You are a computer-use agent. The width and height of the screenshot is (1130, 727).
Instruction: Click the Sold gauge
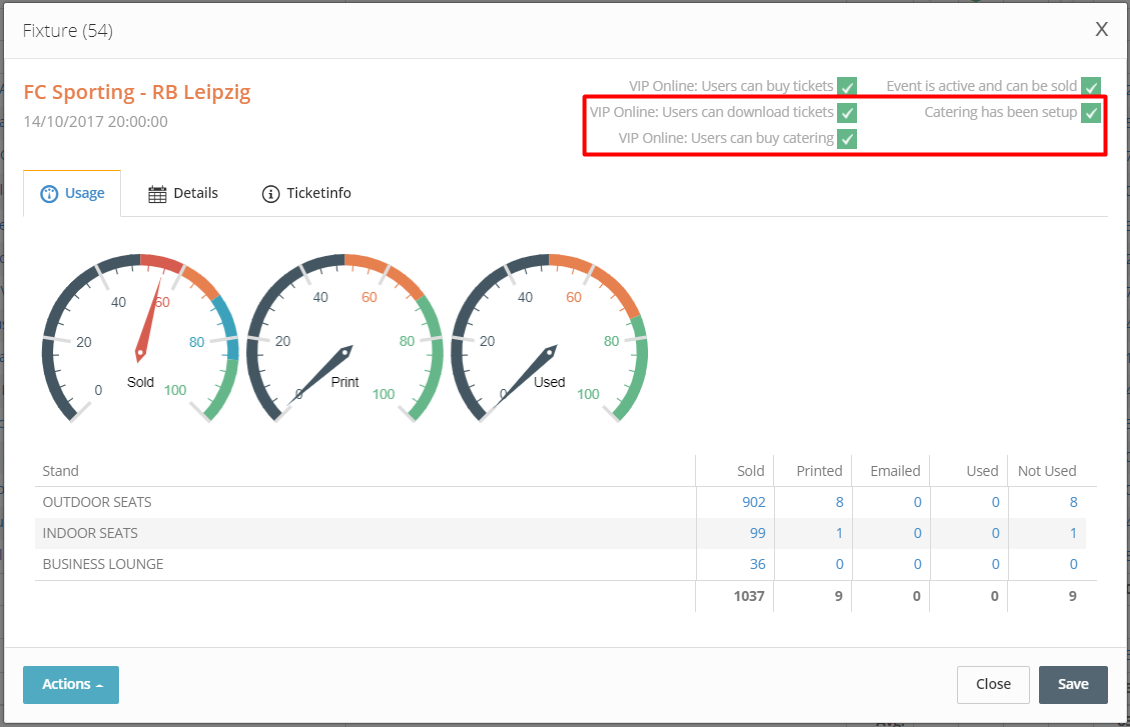tap(140, 337)
